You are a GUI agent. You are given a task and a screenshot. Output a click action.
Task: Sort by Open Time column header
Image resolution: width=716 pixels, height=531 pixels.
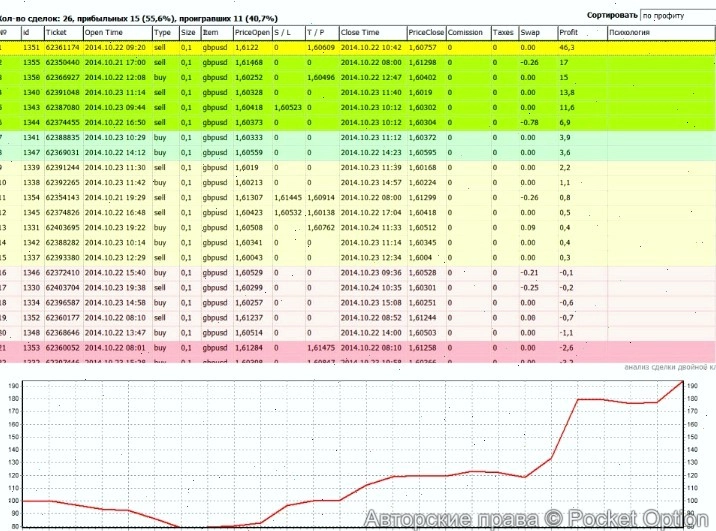click(x=104, y=32)
